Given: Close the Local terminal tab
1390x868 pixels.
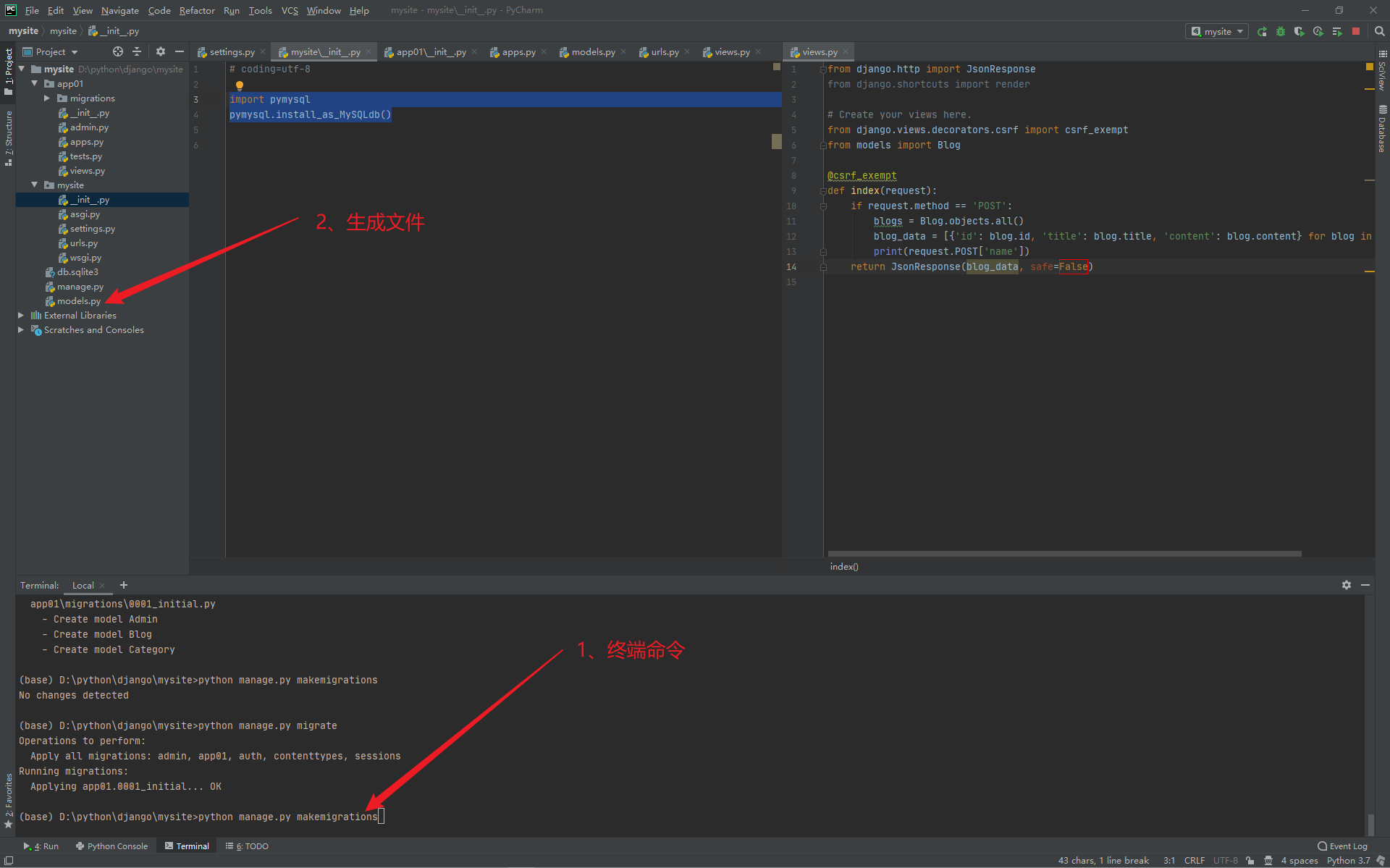Looking at the screenshot, I should click(x=102, y=585).
